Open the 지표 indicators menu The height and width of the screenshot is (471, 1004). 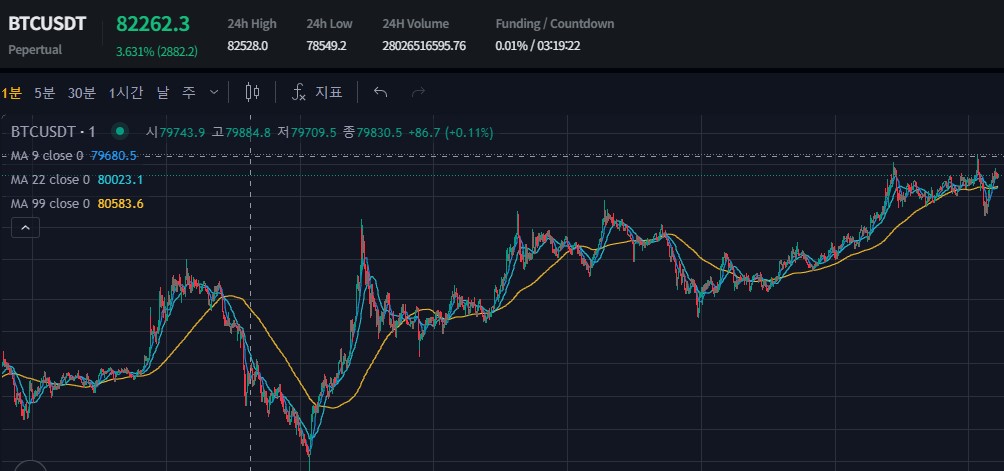(317, 93)
